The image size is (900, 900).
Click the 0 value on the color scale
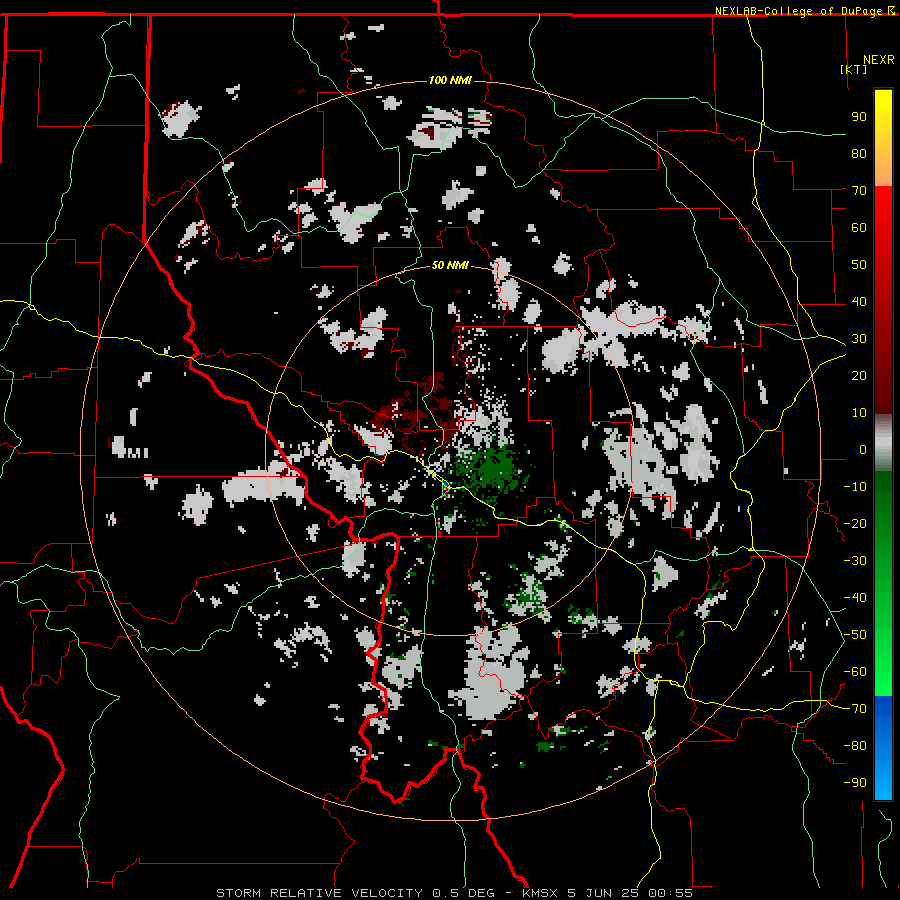point(863,449)
